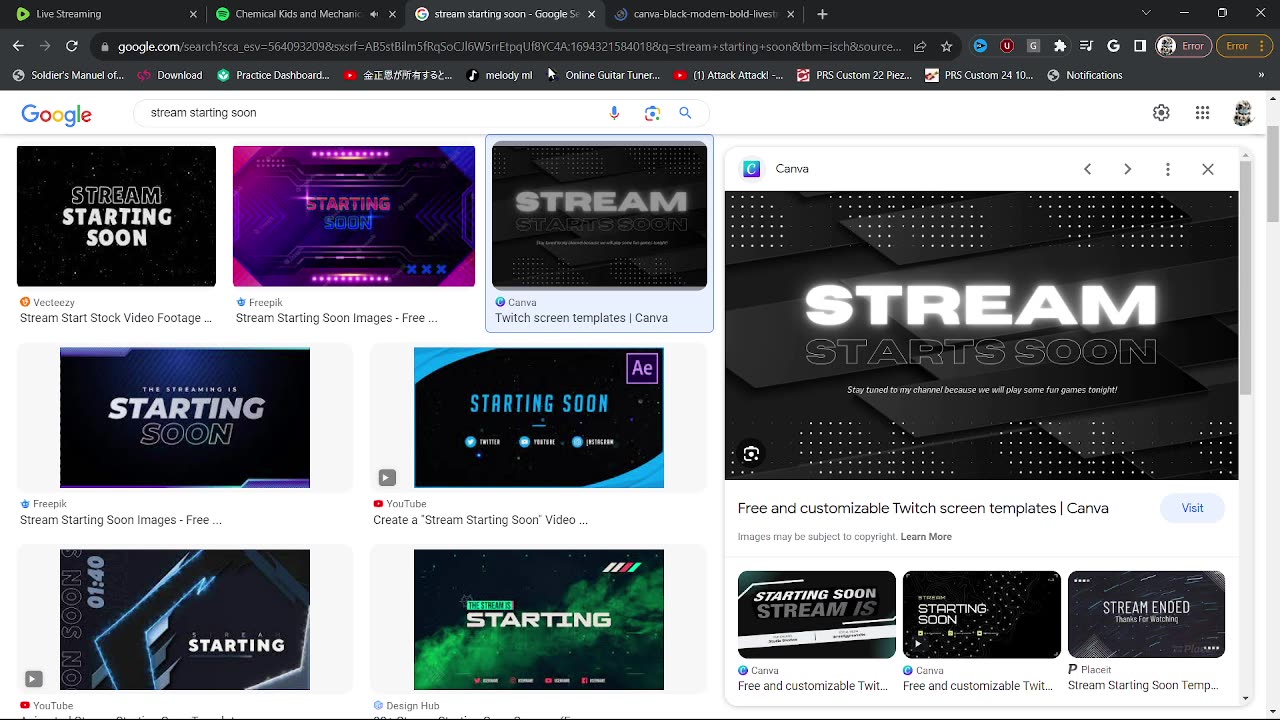Open the Download bookmark
1280x720 pixels.
170,75
